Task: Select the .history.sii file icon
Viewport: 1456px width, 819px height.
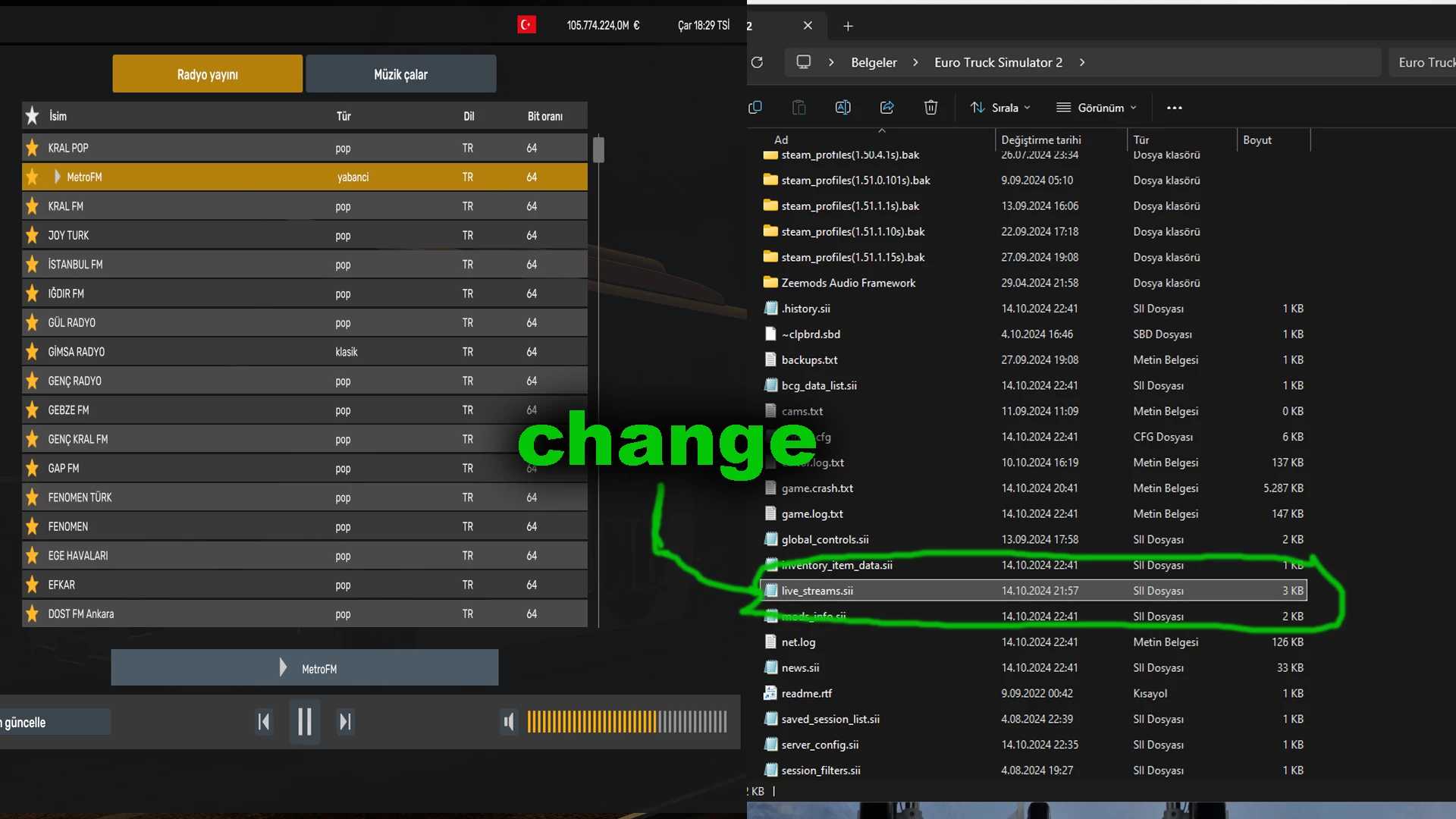Action: pyautogui.click(x=770, y=309)
